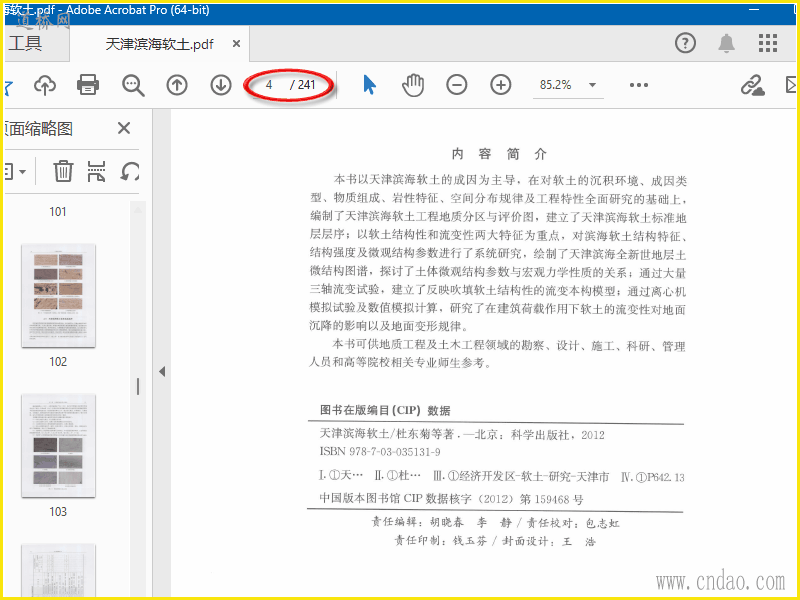Switch to 天津滨海软土.pdf document tab
Image resolution: width=800 pixels, height=600 pixels.
159,44
